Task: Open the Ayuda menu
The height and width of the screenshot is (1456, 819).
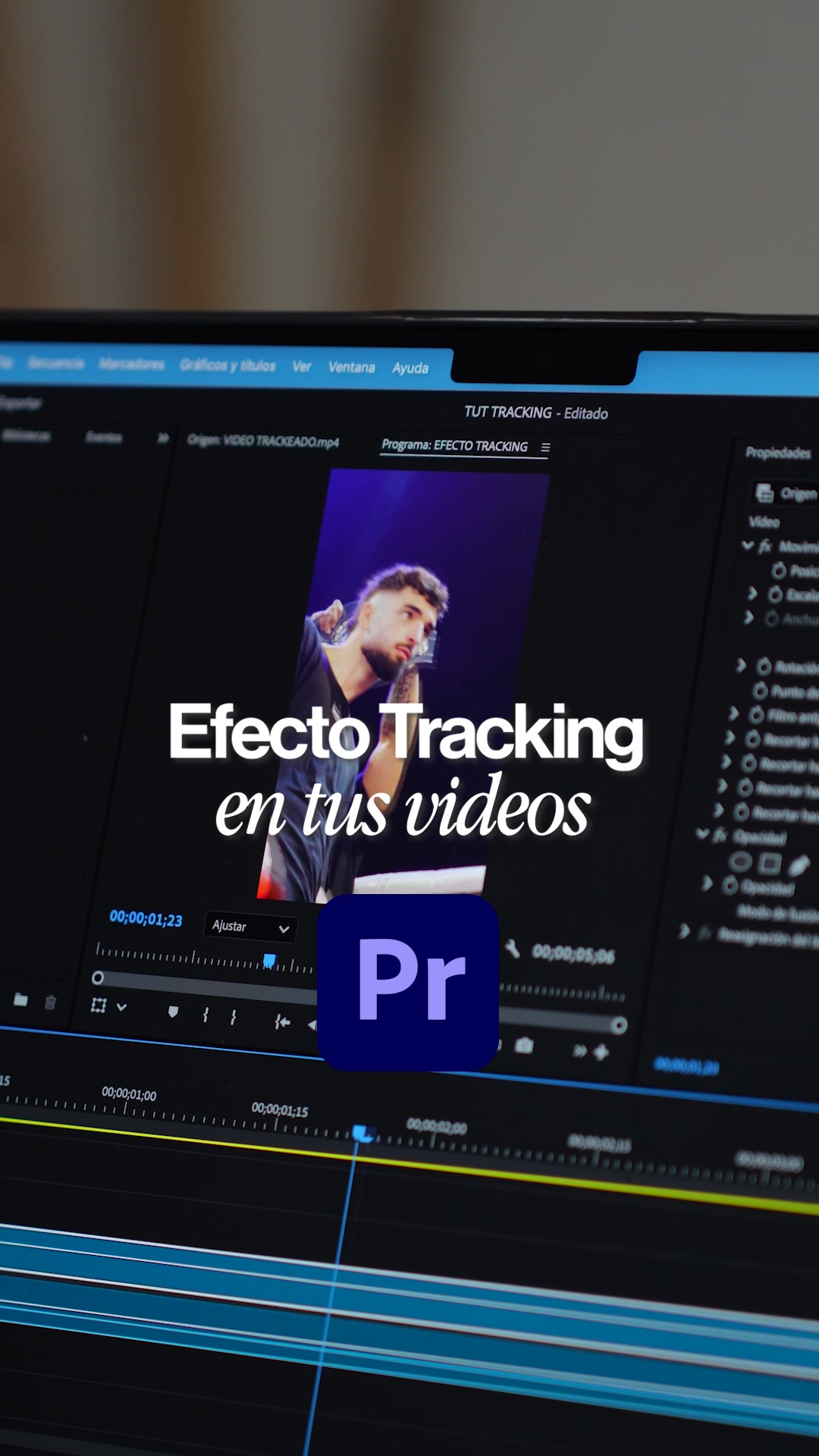Action: click(x=410, y=368)
